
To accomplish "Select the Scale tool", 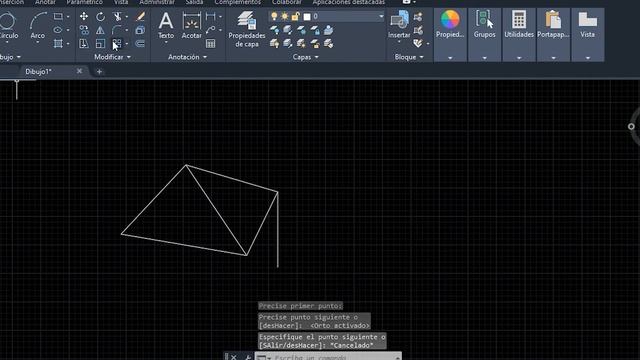I will [100, 43].
